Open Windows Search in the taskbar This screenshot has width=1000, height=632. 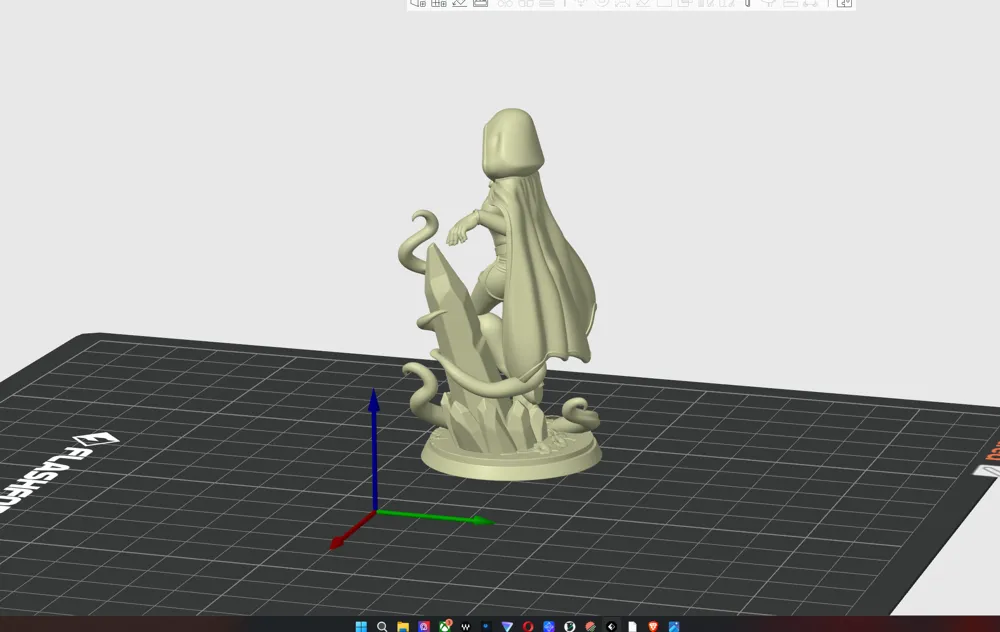(382, 626)
